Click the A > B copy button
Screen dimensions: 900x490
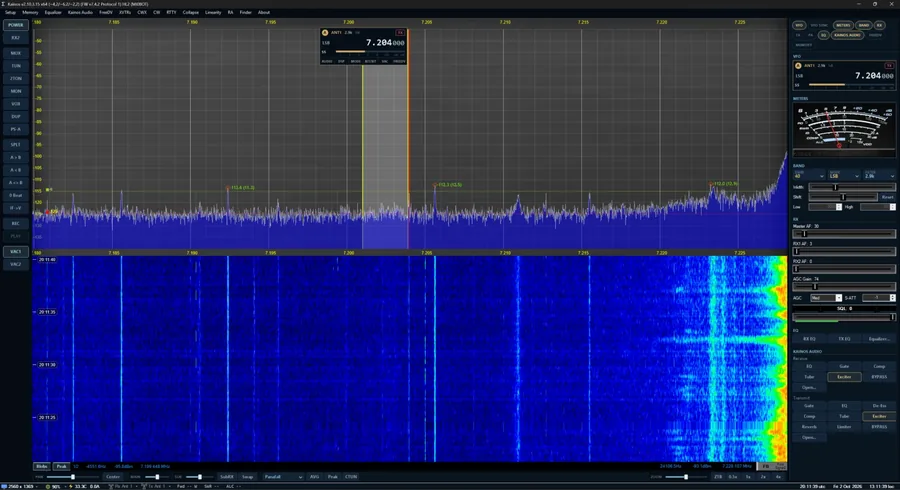pos(15,157)
